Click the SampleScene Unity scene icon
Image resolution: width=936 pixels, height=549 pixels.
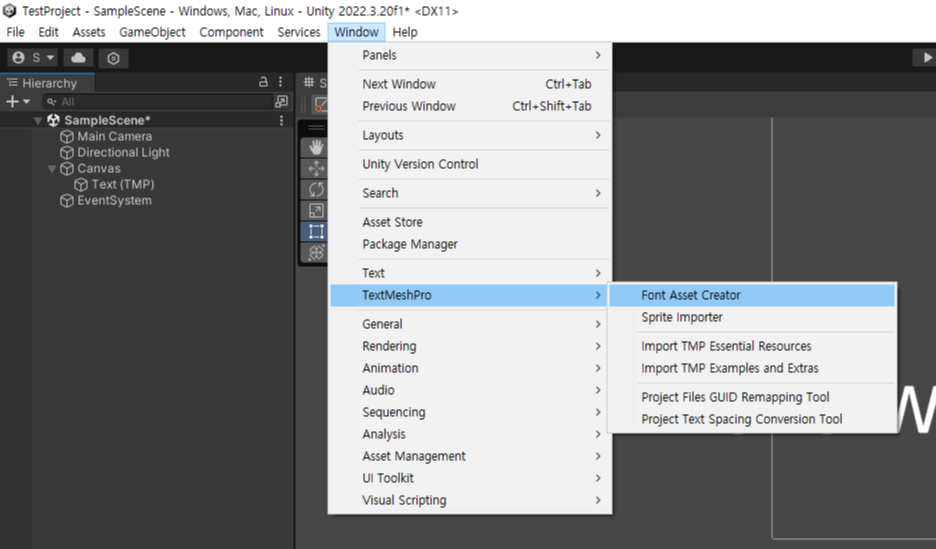[53, 121]
